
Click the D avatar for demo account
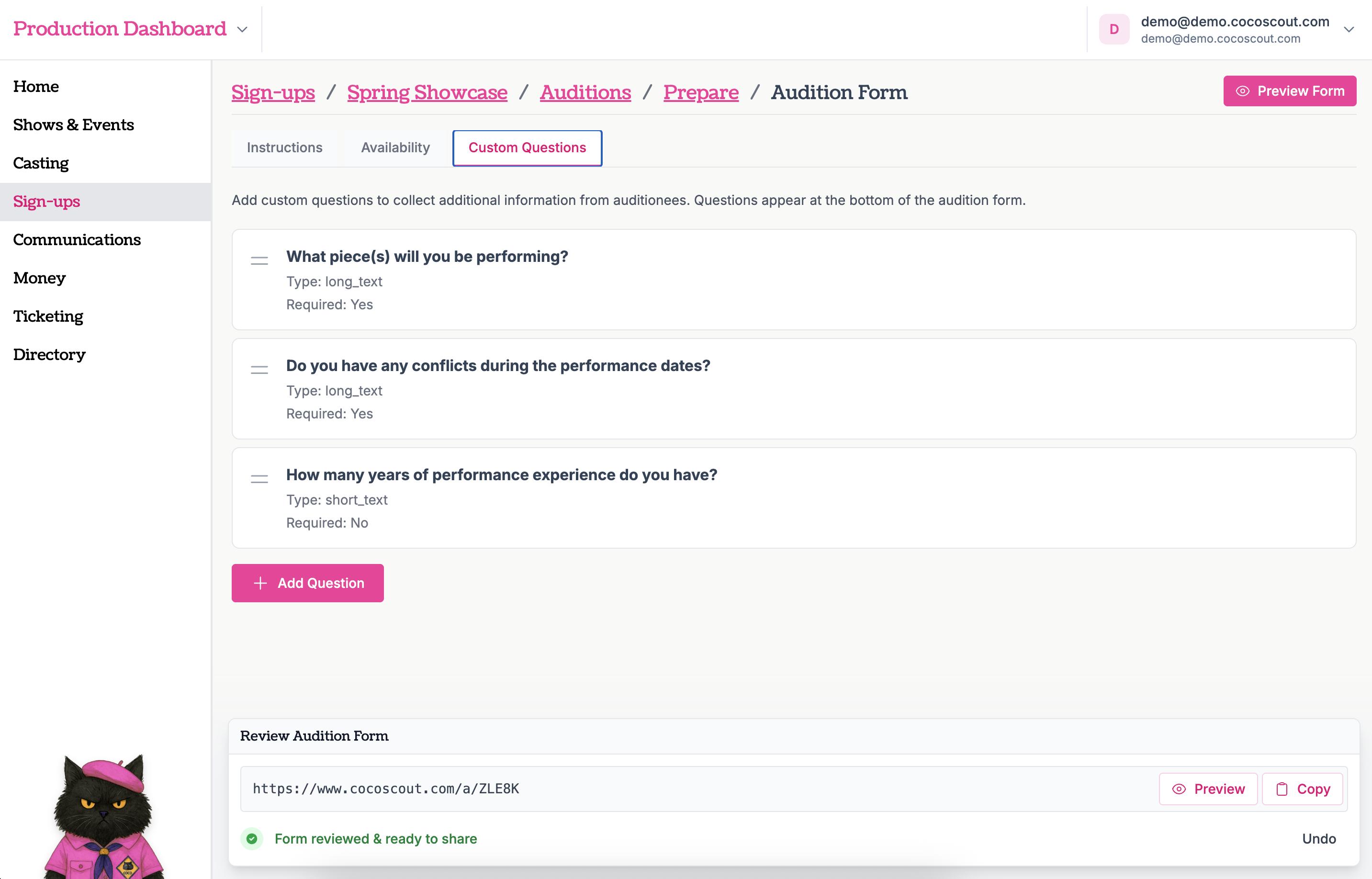(1113, 29)
